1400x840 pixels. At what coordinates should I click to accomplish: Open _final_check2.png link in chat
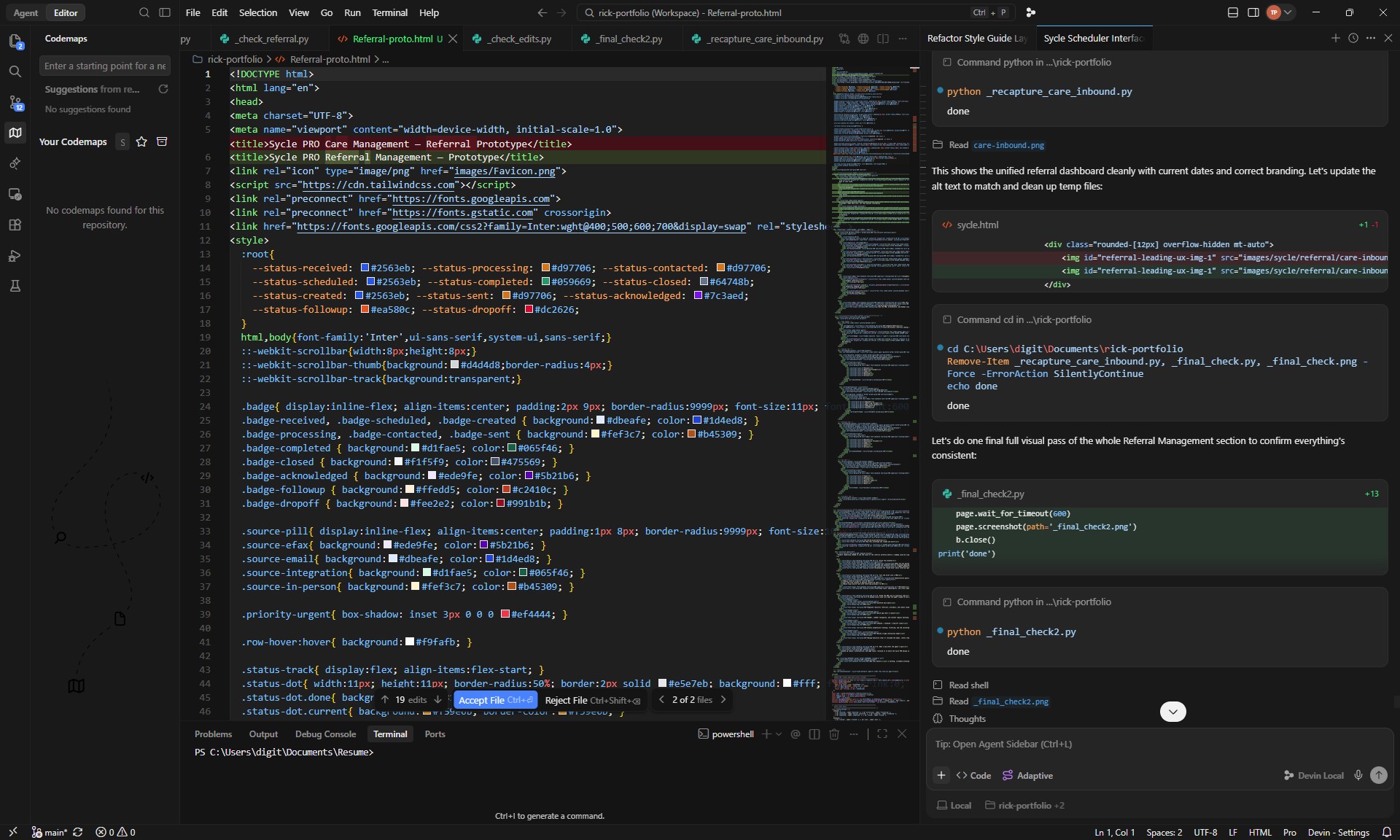[x=1011, y=701]
